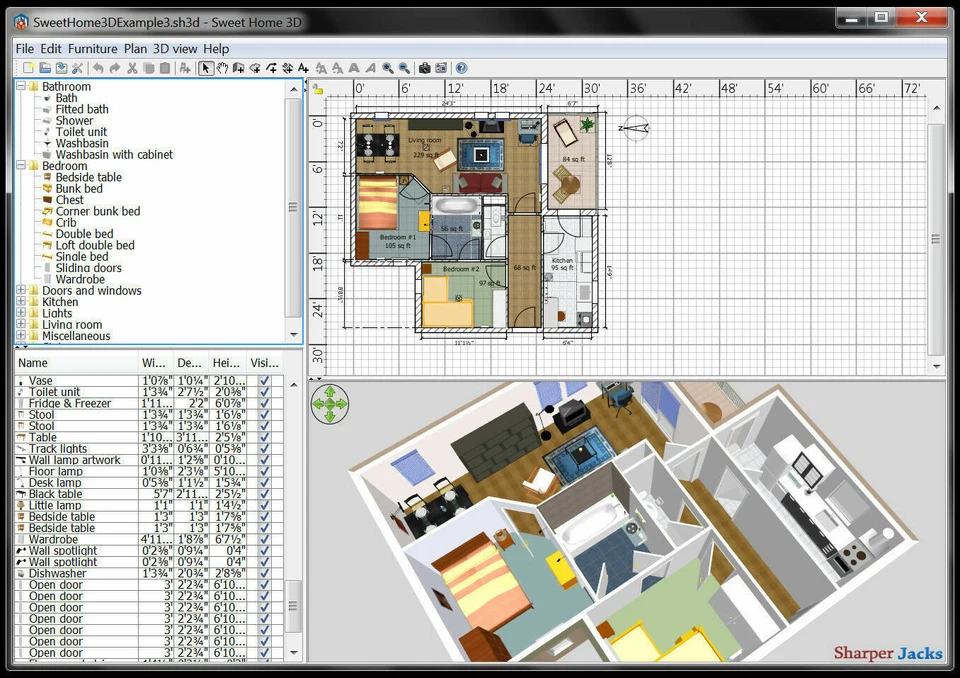Click the Help question mark icon

coord(461,68)
